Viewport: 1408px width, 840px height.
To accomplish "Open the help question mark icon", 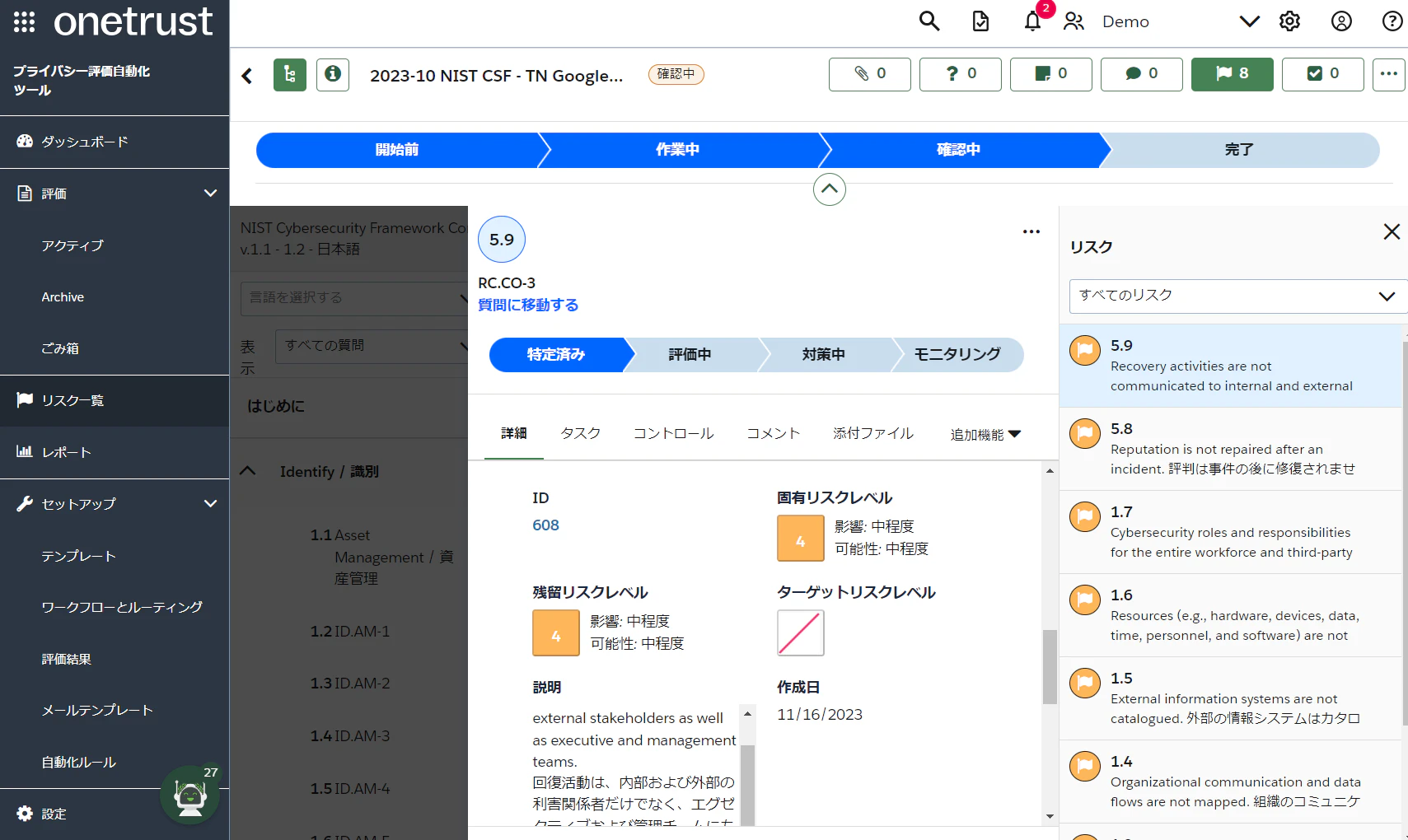I will pyautogui.click(x=1392, y=21).
